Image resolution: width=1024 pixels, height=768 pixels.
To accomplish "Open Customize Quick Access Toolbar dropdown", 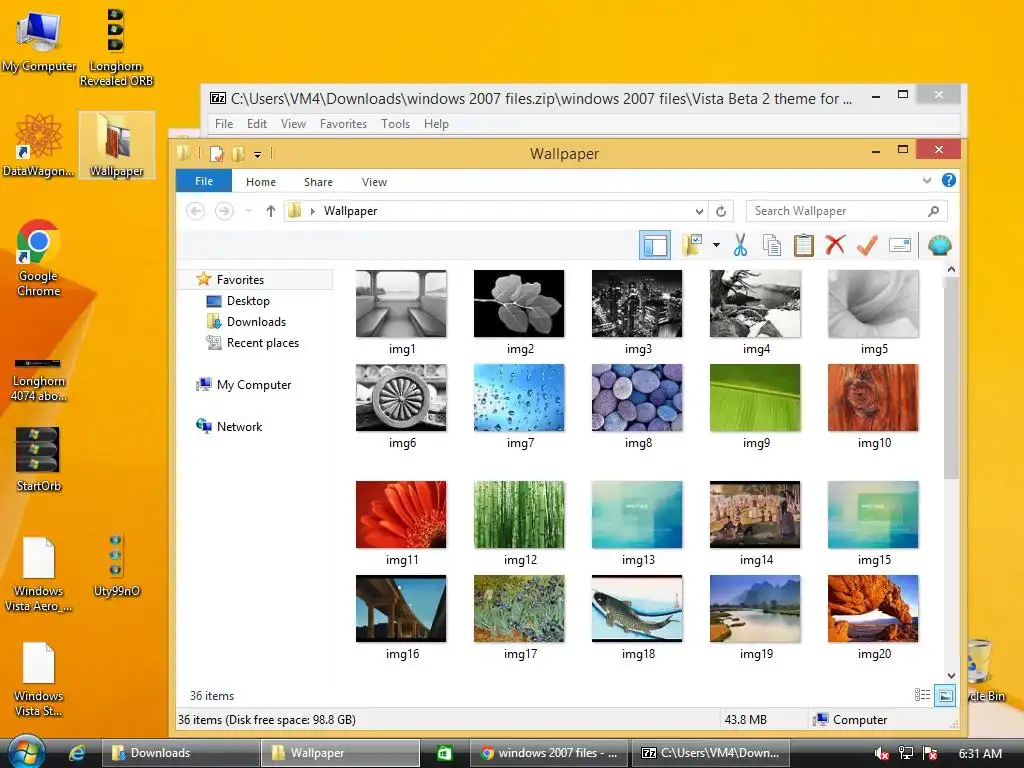I will coord(258,155).
